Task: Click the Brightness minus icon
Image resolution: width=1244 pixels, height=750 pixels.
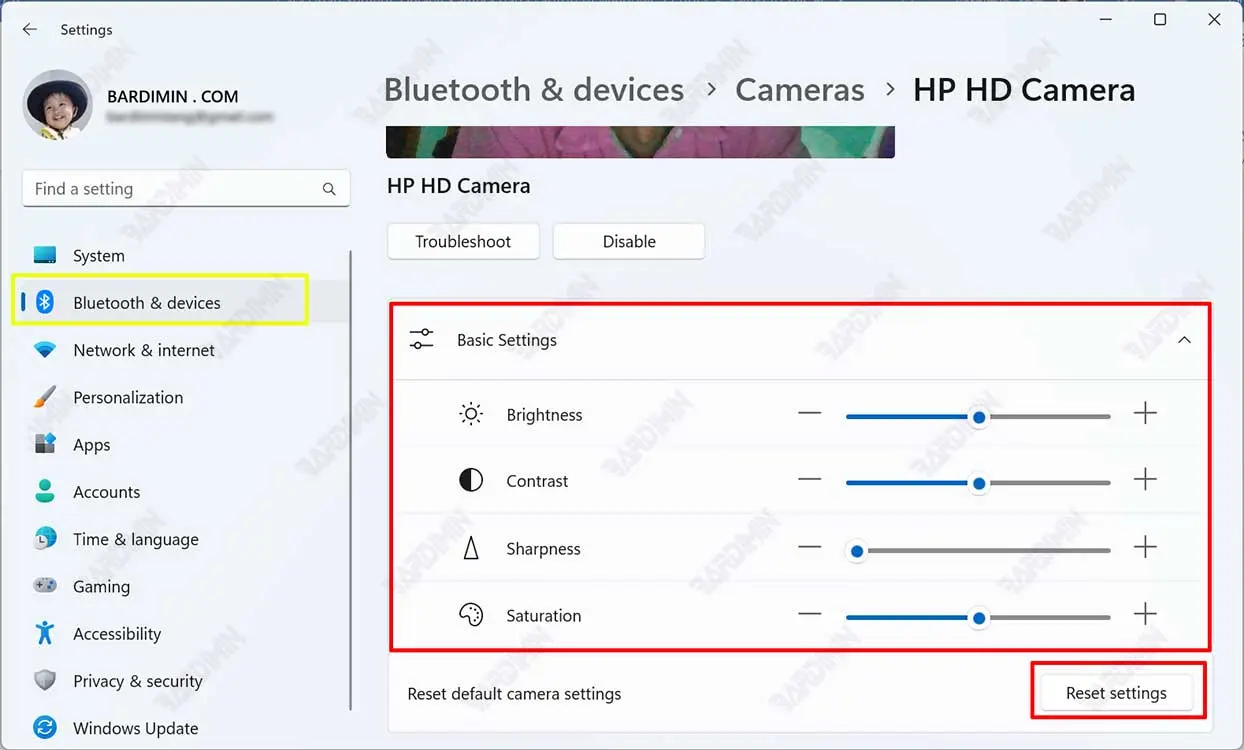Action: point(809,414)
